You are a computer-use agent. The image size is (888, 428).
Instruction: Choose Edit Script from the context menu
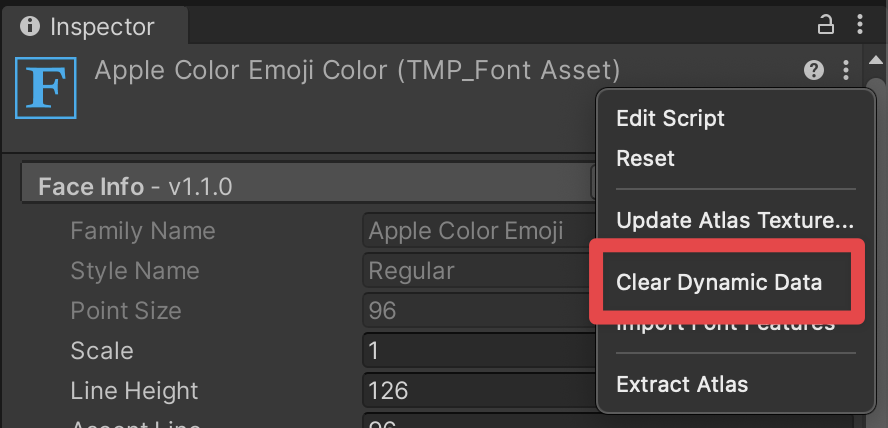pos(670,118)
